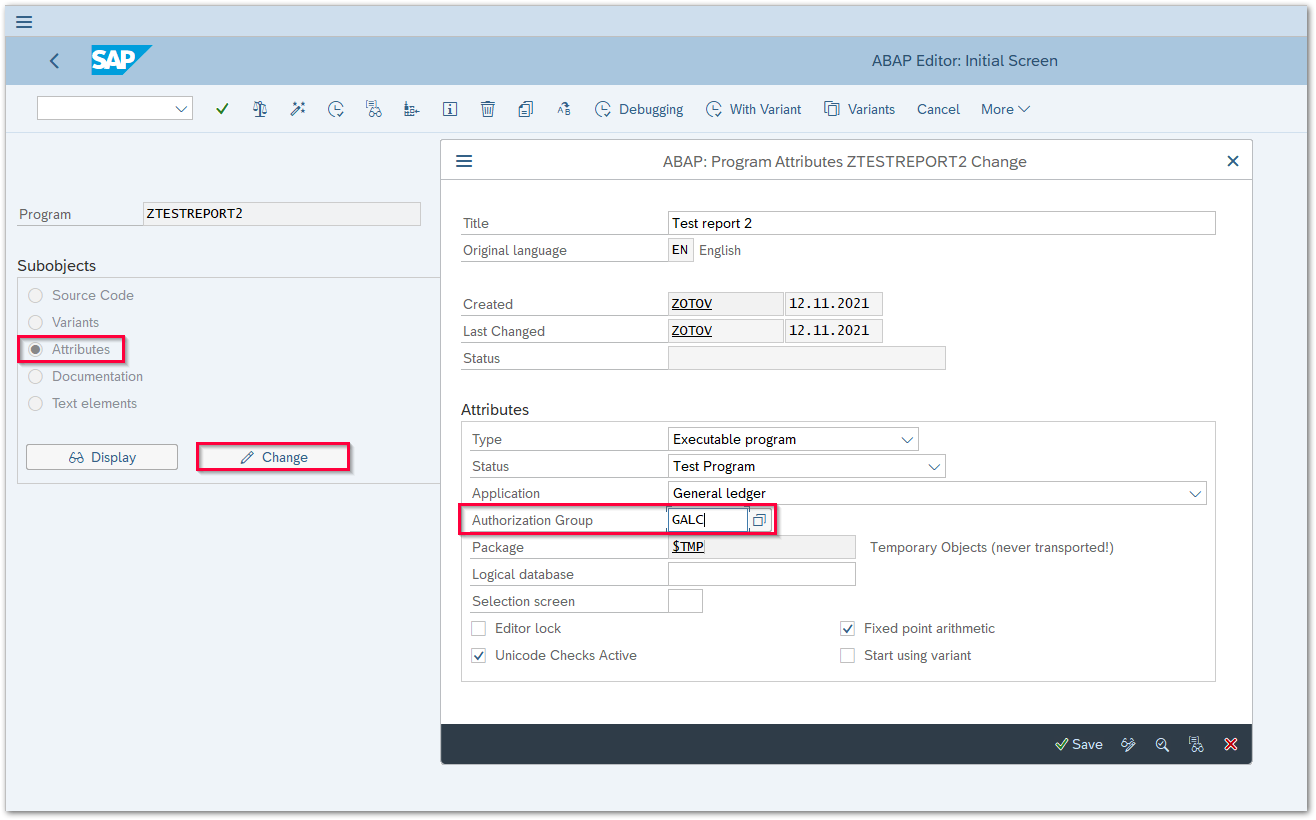Rename the program with the A-B icon
Viewport: 1316px width, 820px height.
point(564,109)
